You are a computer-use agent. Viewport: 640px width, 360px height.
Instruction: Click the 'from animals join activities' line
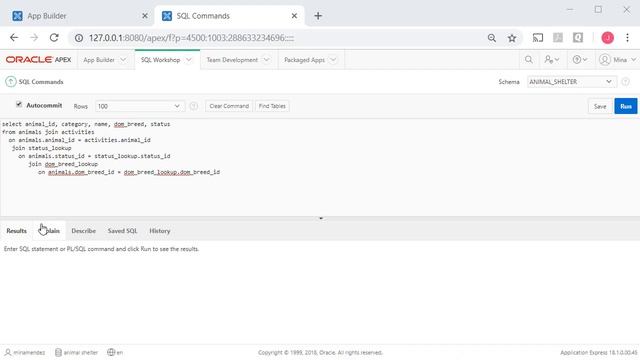click(48, 132)
